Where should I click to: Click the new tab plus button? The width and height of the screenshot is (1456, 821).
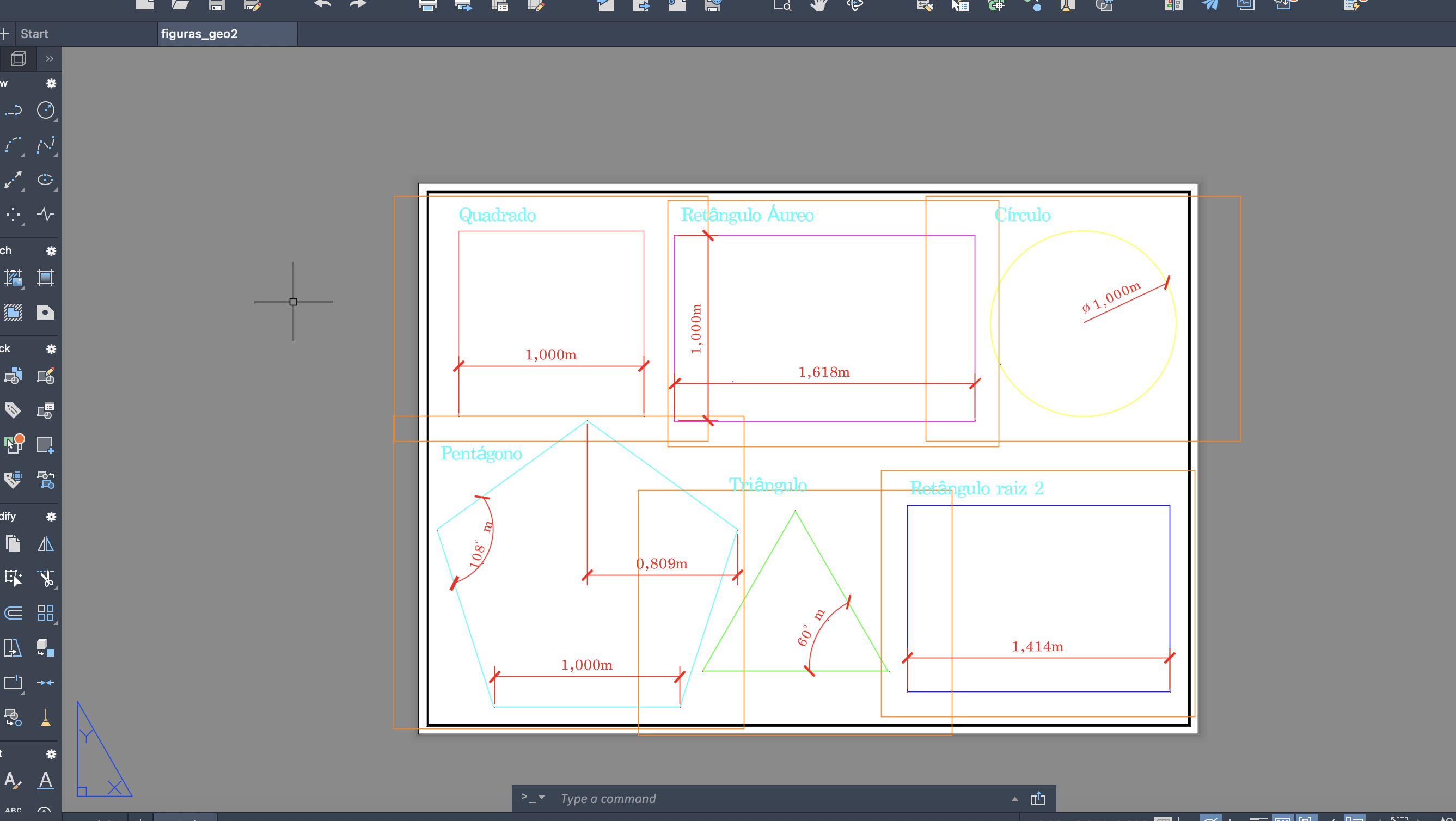tap(4, 34)
